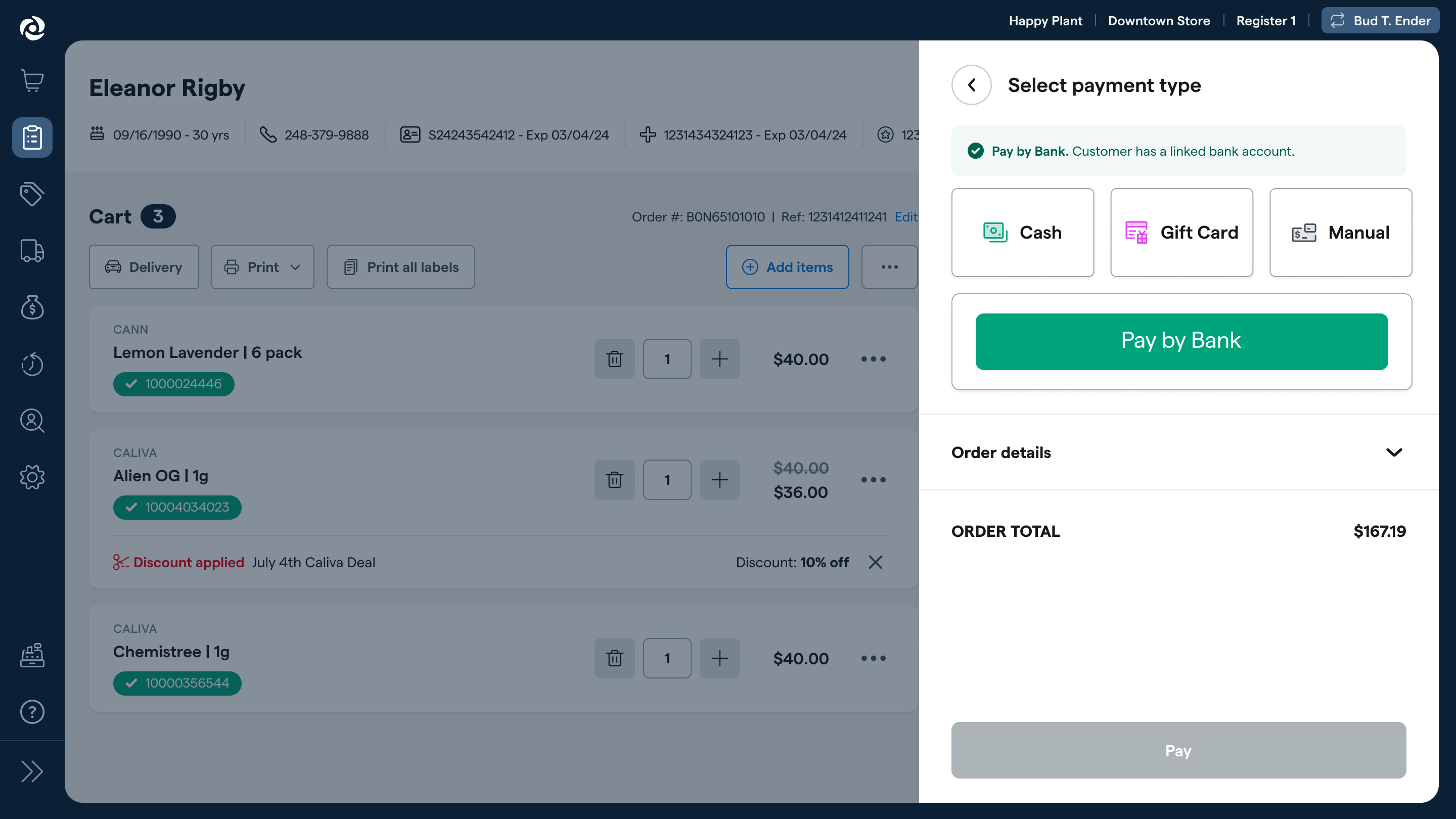Open more options for Alien OG item

point(873,480)
